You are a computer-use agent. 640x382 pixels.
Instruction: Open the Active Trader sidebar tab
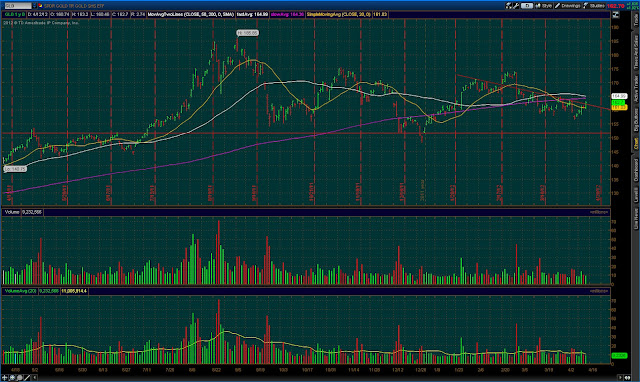click(636, 89)
